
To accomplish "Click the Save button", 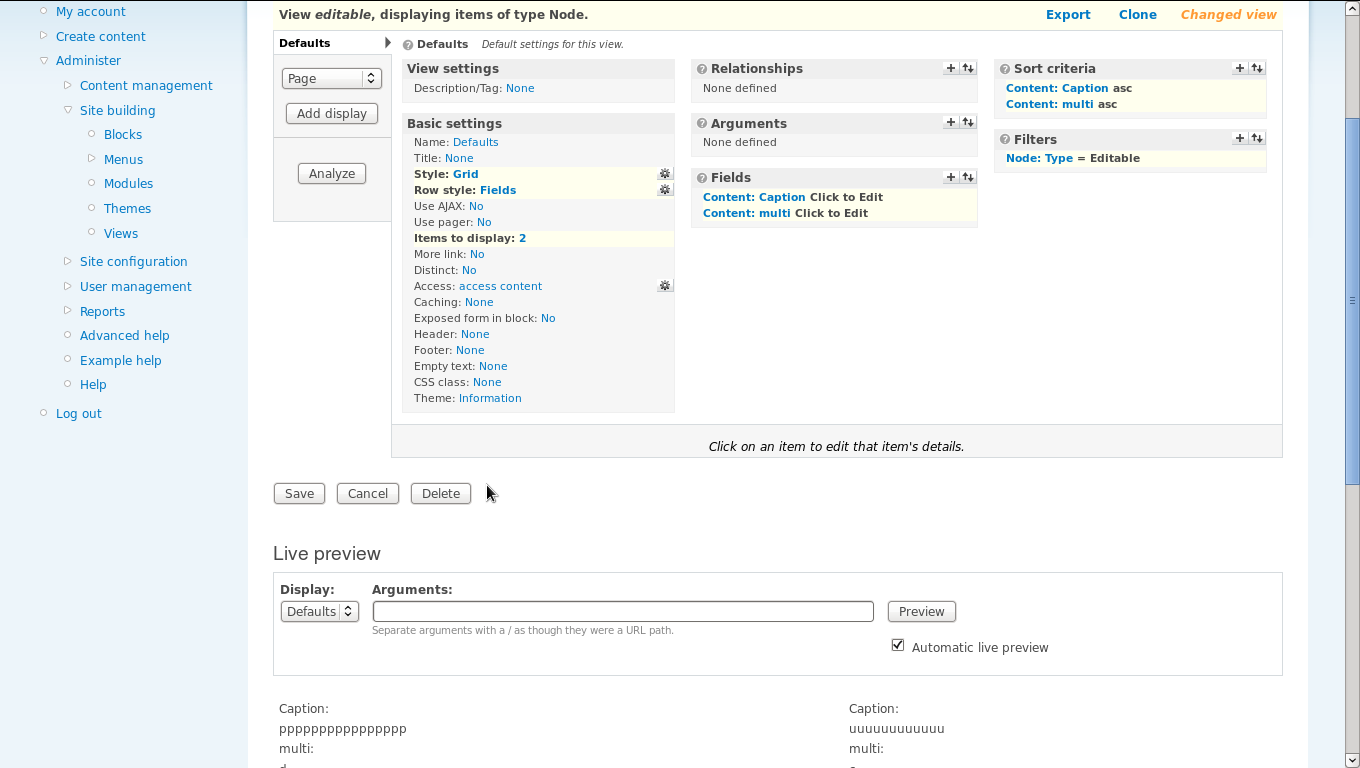I will click(299, 493).
